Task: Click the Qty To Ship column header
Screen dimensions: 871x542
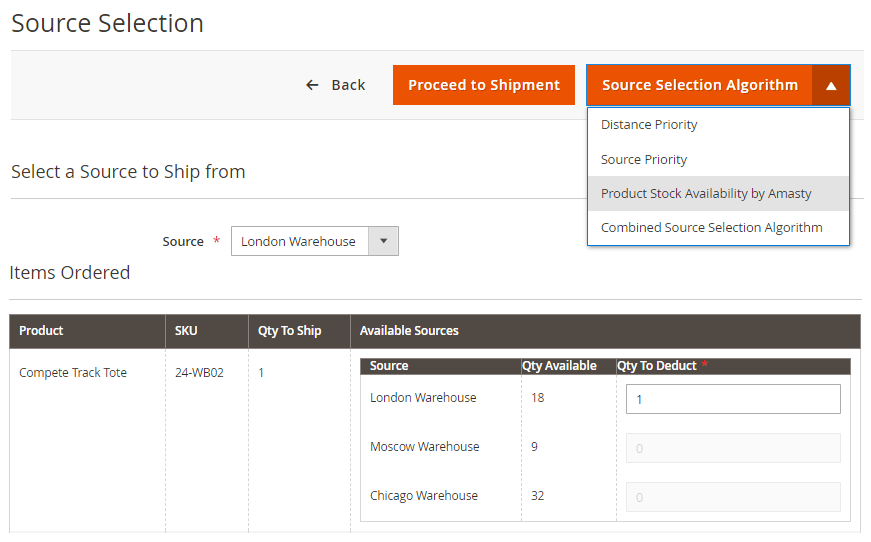Action: [290, 331]
